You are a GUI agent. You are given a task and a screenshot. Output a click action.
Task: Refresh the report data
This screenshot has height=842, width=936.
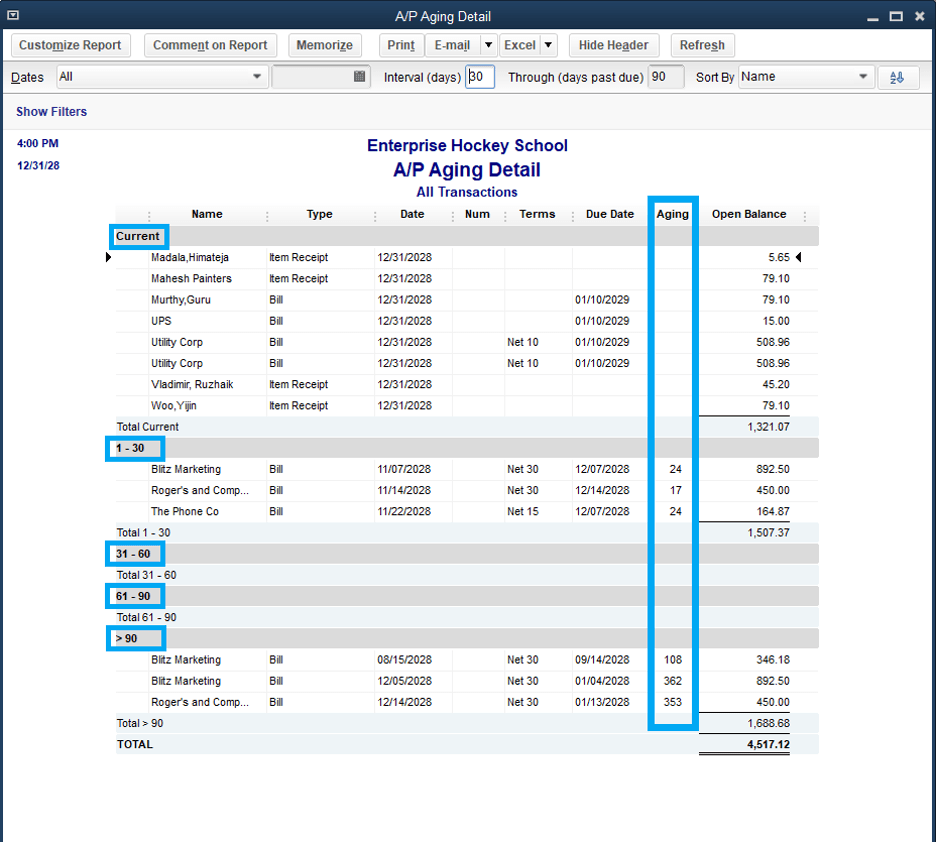click(702, 45)
